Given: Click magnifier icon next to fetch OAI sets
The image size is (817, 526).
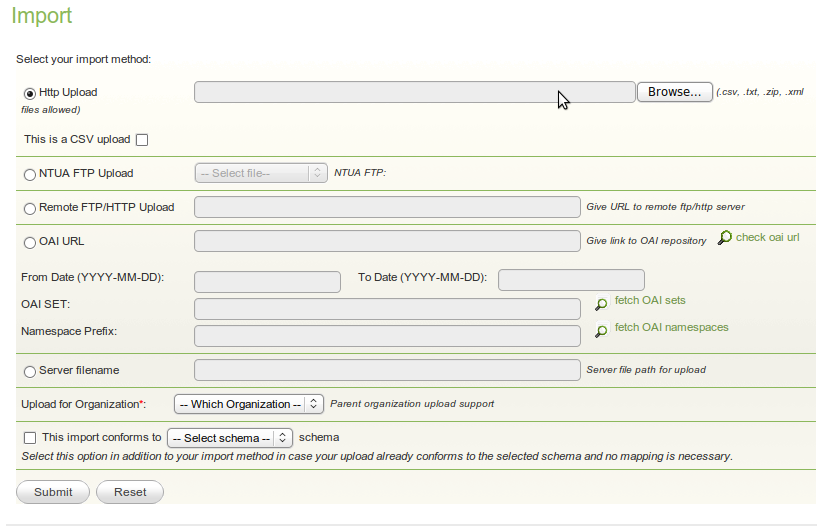Looking at the screenshot, I should pyautogui.click(x=601, y=304).
